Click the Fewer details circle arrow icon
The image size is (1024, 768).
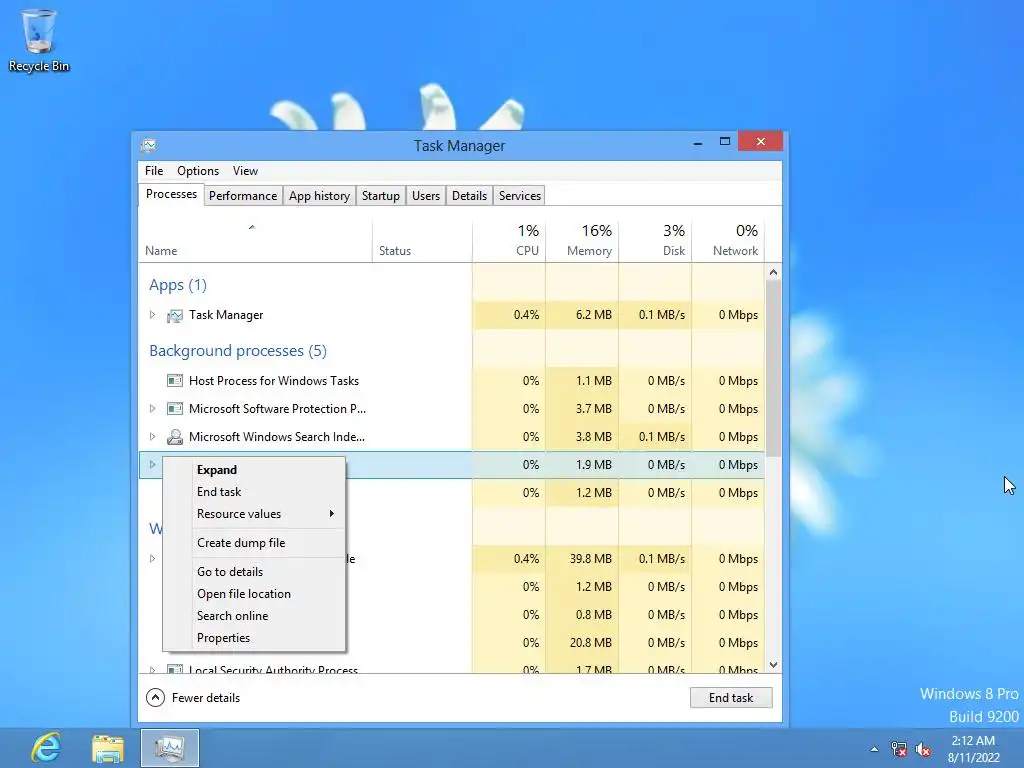click(155, 697)
